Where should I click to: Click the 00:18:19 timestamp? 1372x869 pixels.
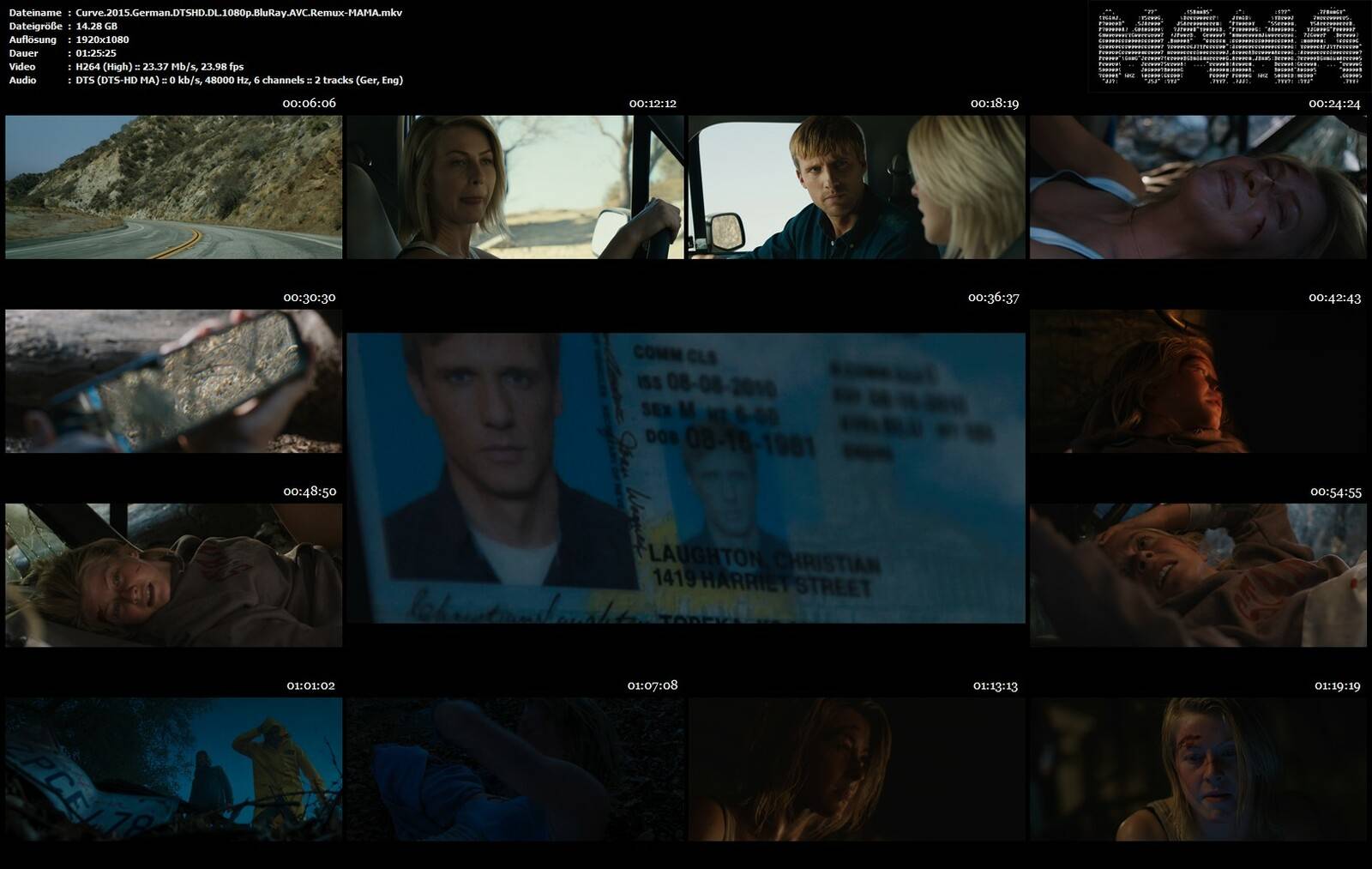click(x=995, y=103)
